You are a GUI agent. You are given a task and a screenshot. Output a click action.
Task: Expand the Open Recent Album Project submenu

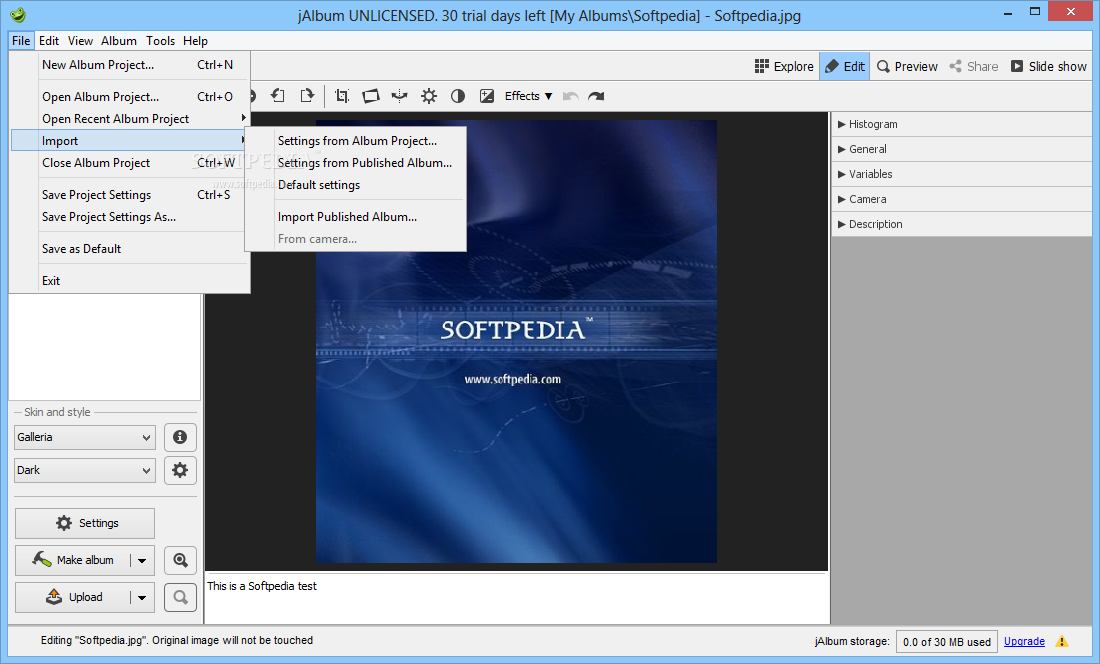(130, 118)
